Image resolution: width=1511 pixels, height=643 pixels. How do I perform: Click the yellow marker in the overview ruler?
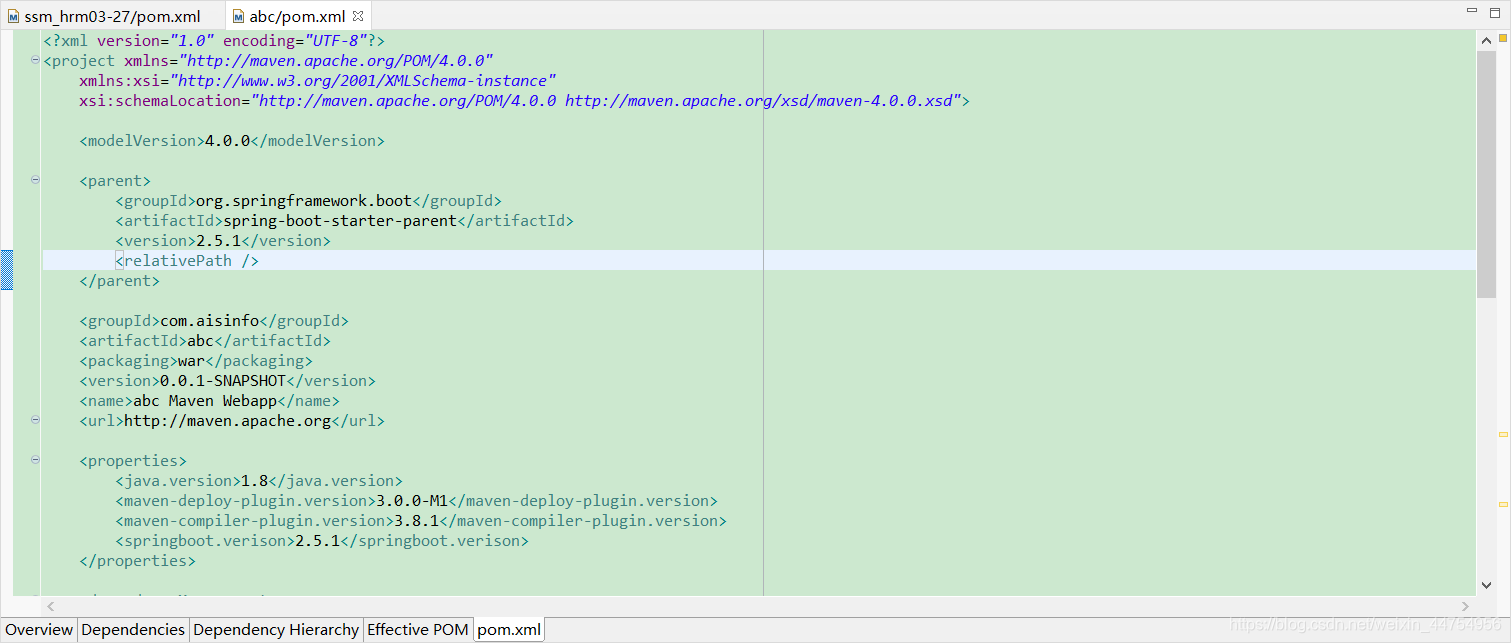tap(1502, 433)
